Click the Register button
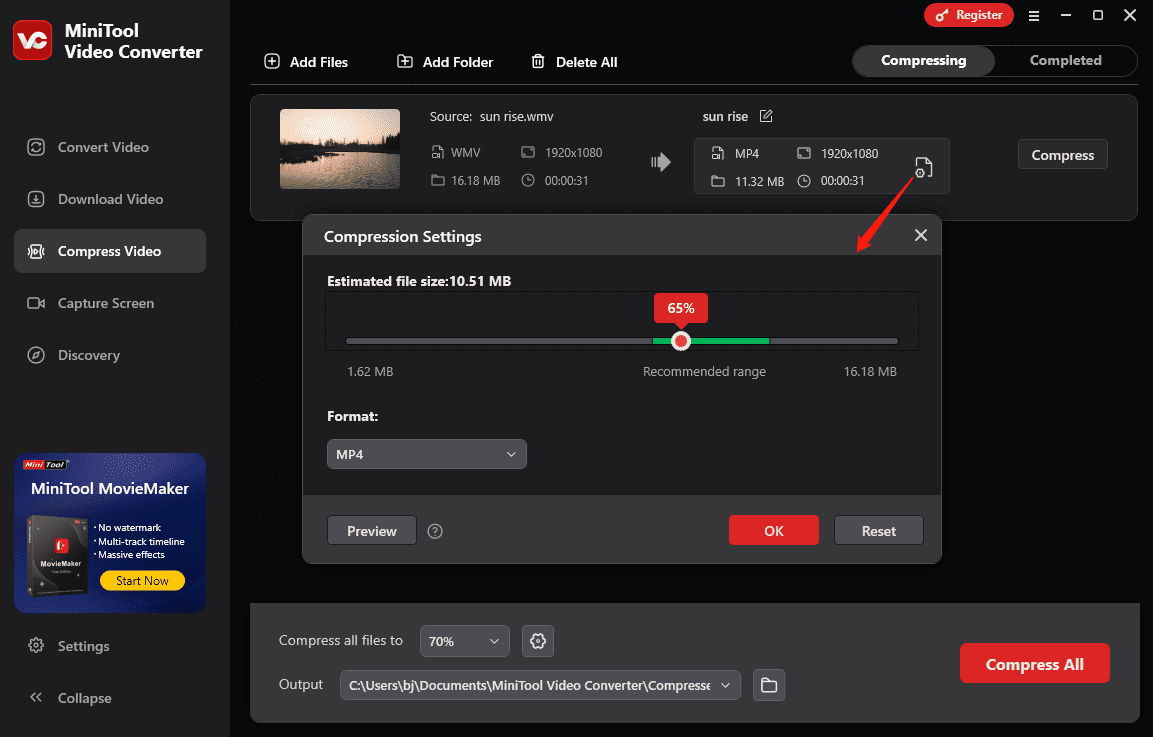 pos(968,15)
